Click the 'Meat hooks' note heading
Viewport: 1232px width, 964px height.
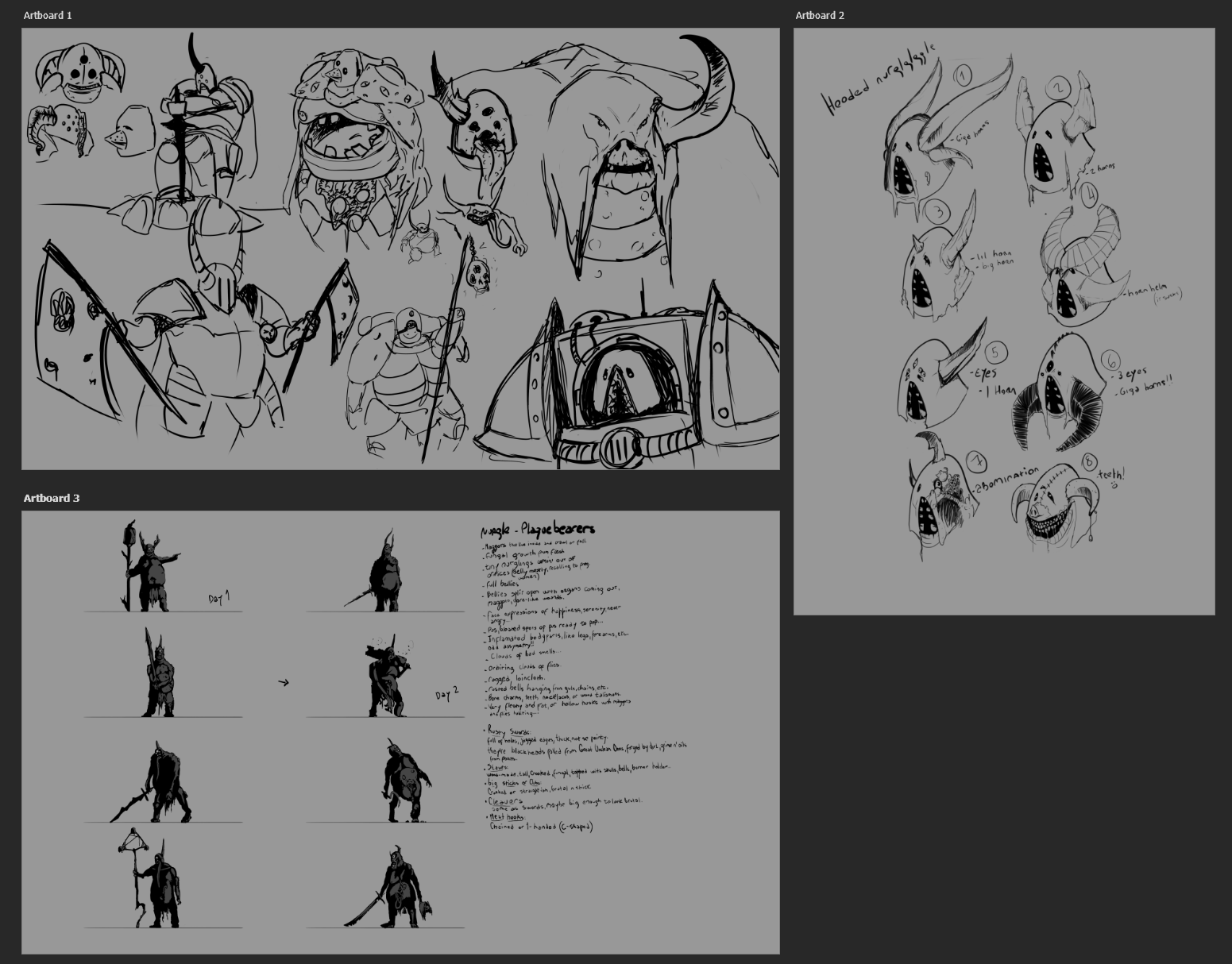coord(506,817)
